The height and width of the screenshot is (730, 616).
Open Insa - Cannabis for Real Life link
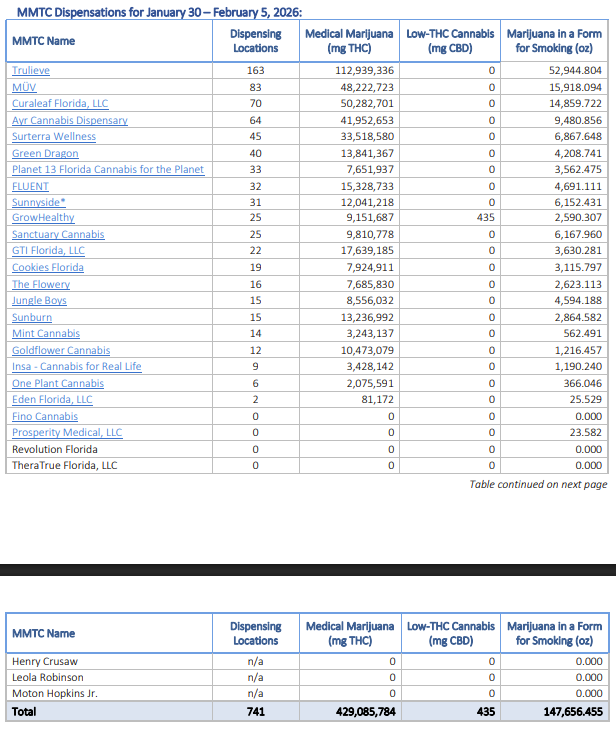(77, 366)
